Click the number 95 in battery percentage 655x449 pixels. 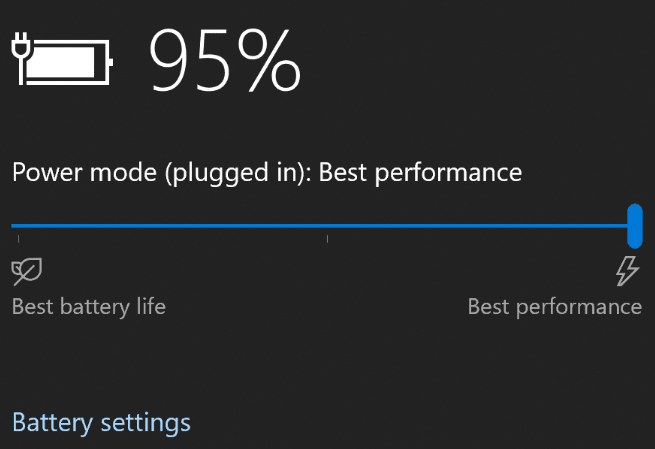[x=190, y=60]
